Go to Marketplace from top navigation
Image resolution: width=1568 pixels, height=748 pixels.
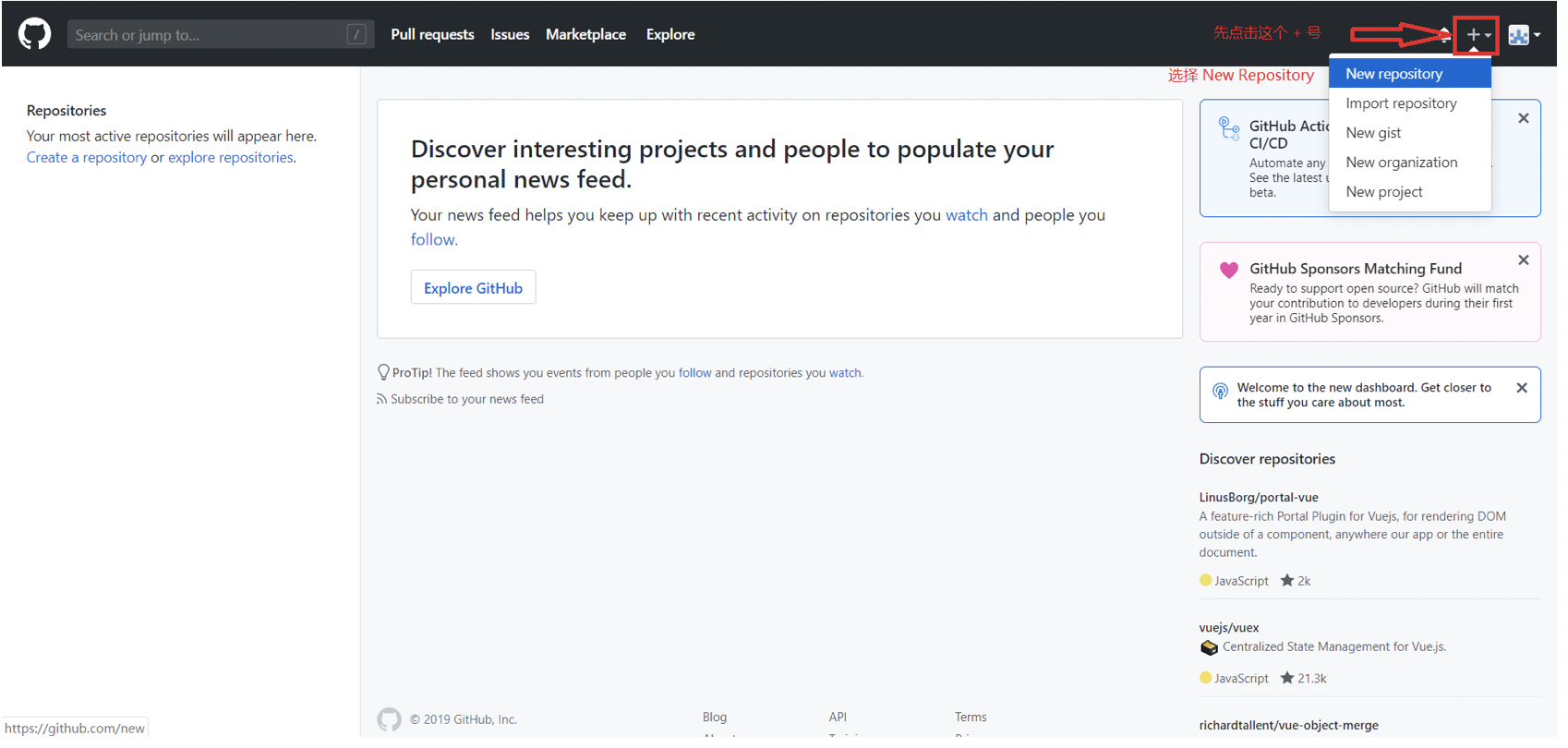click(x=585, y=34)
